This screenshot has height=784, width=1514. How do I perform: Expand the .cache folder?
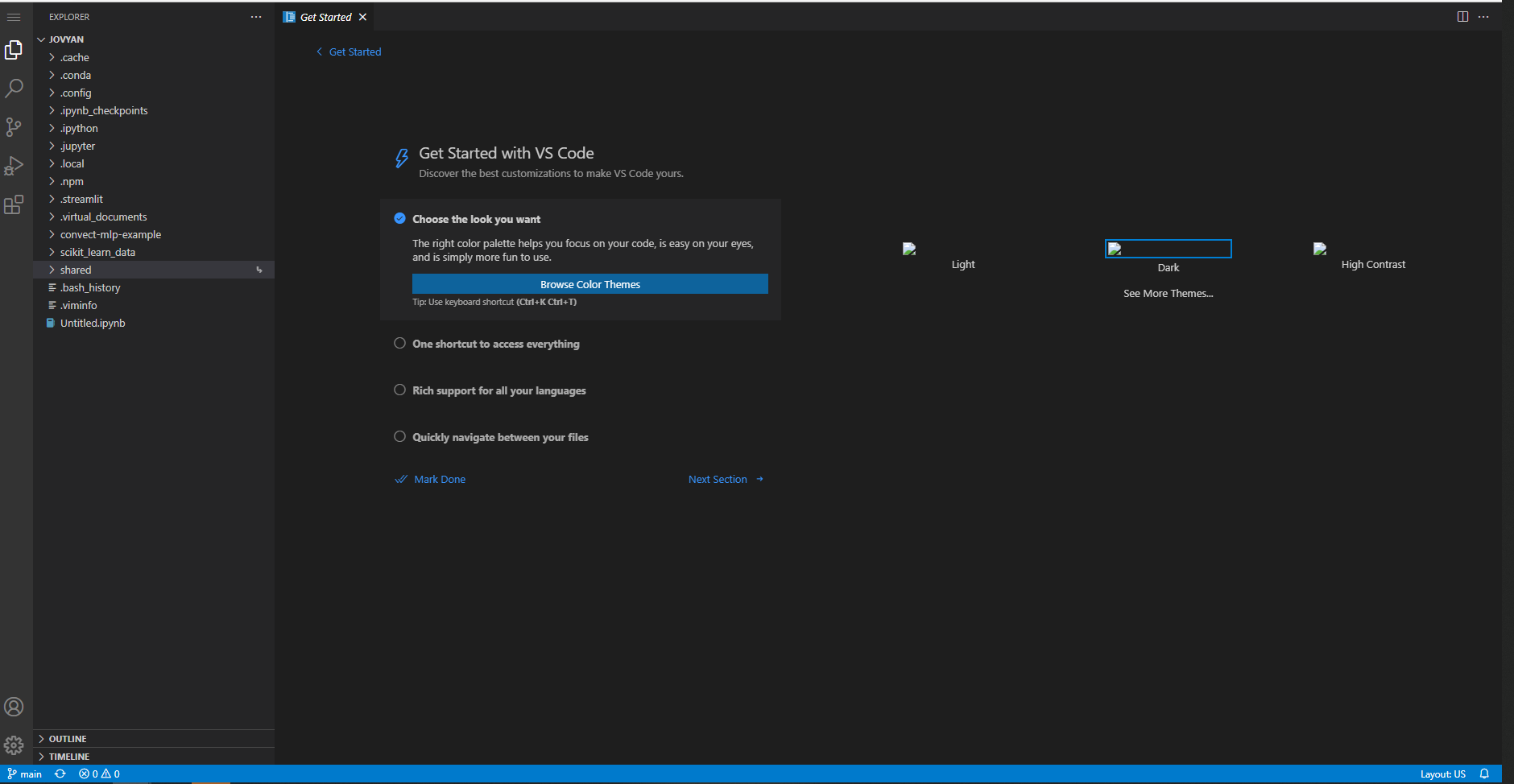(154, 57)
